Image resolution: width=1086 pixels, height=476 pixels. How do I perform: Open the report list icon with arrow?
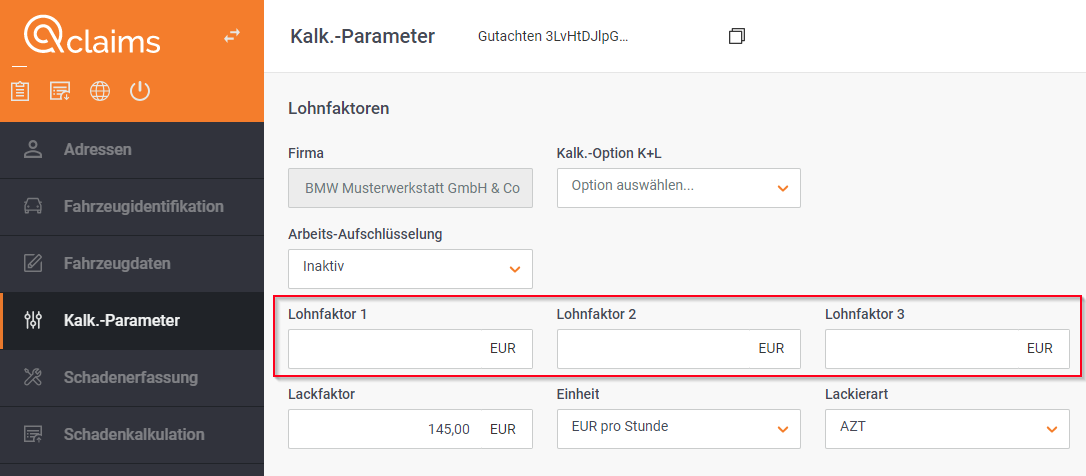(x=60, y=91)
